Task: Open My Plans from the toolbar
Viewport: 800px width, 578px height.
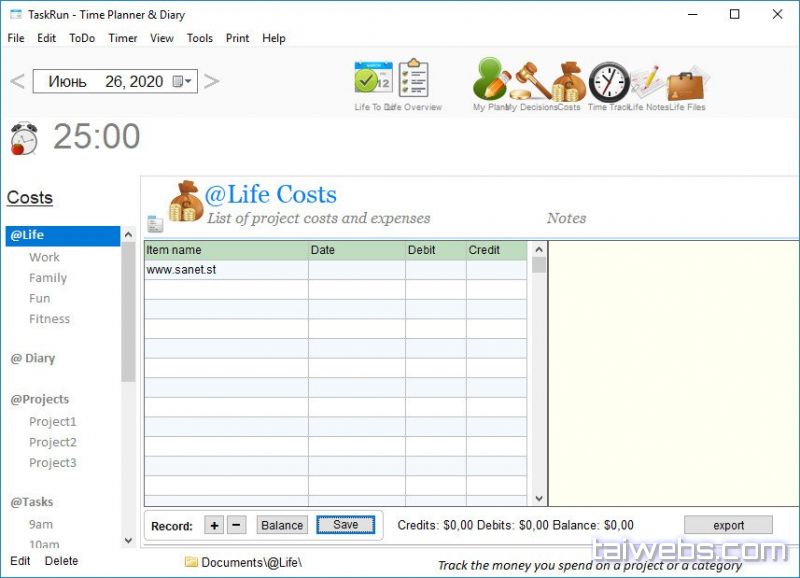Action: [x=491, y=80]
